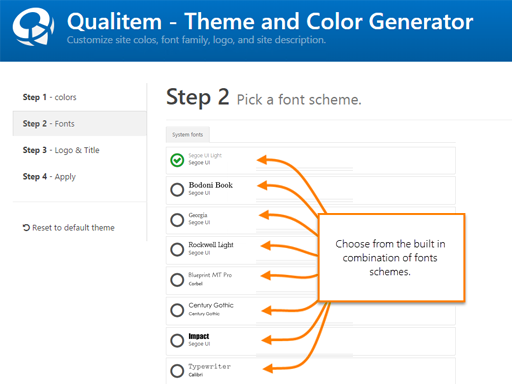Click the Qualitem - Theme and Color Generator title

pyautogui.click(x=270, y=22)
